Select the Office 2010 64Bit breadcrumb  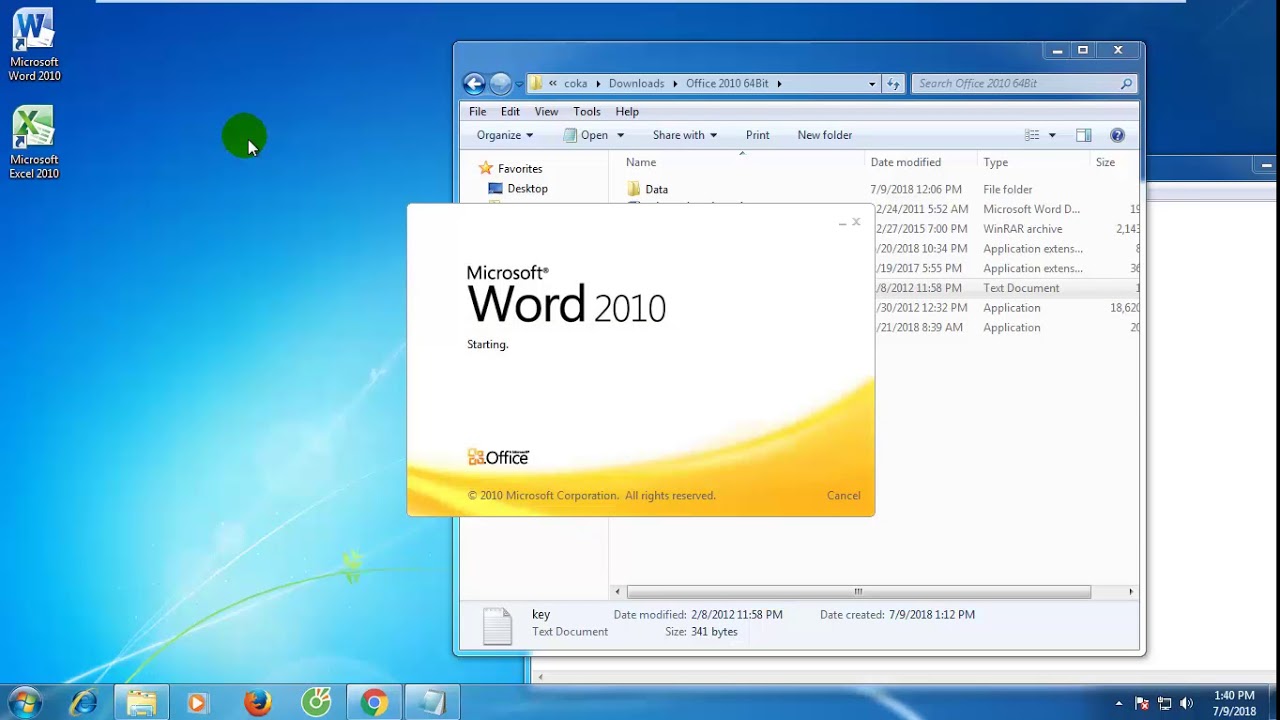[x=727, y=84]
